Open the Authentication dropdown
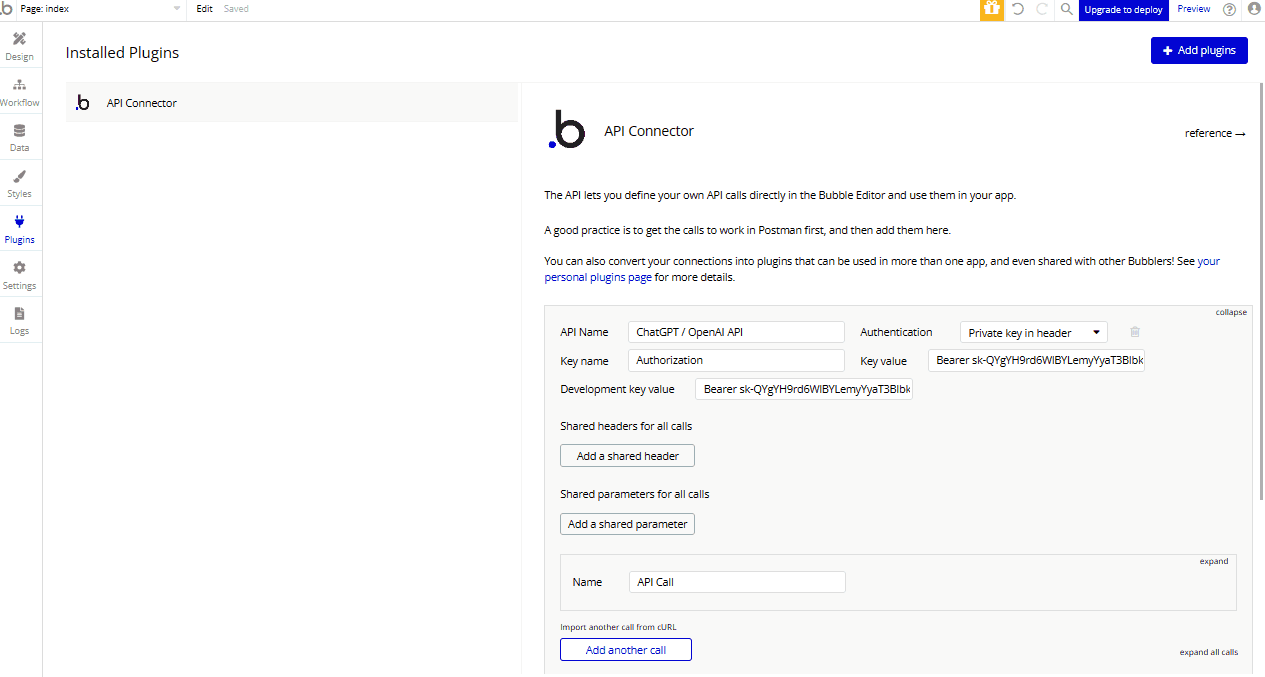 pyautogui.click(x=1033, y=331)
